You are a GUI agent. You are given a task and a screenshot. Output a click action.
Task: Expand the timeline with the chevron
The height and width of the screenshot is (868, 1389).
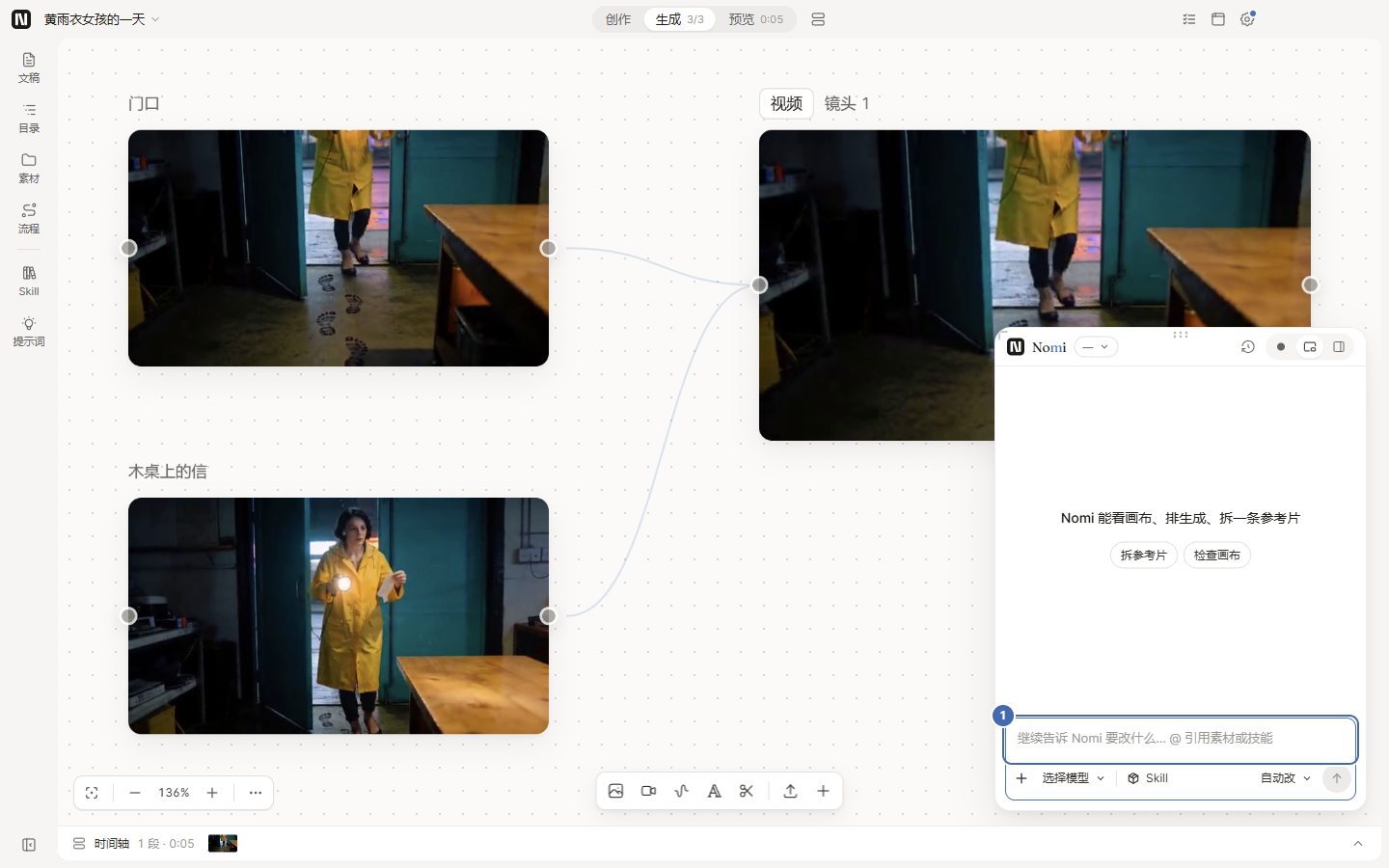1358,844
